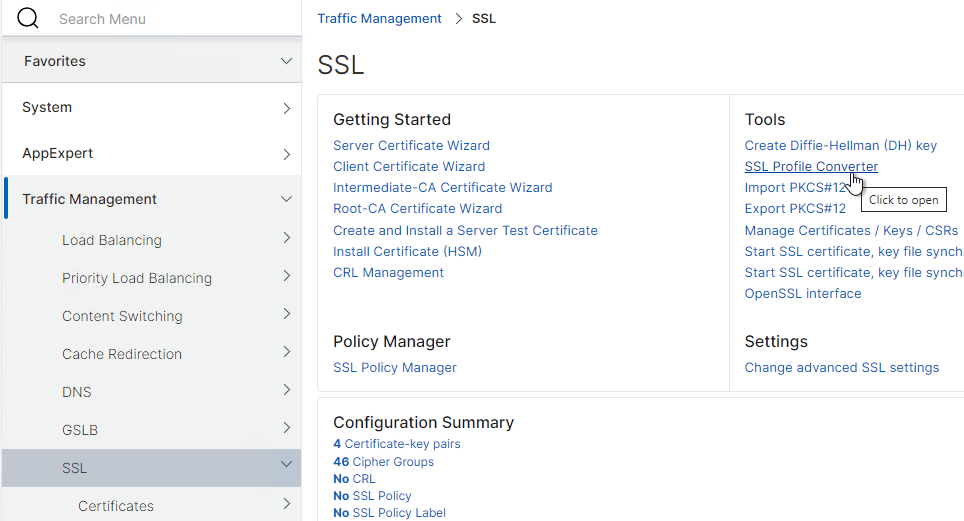Open the SSL Policy Manager
This screenshot has width=964, height=521.
click(x=394, y=368)
